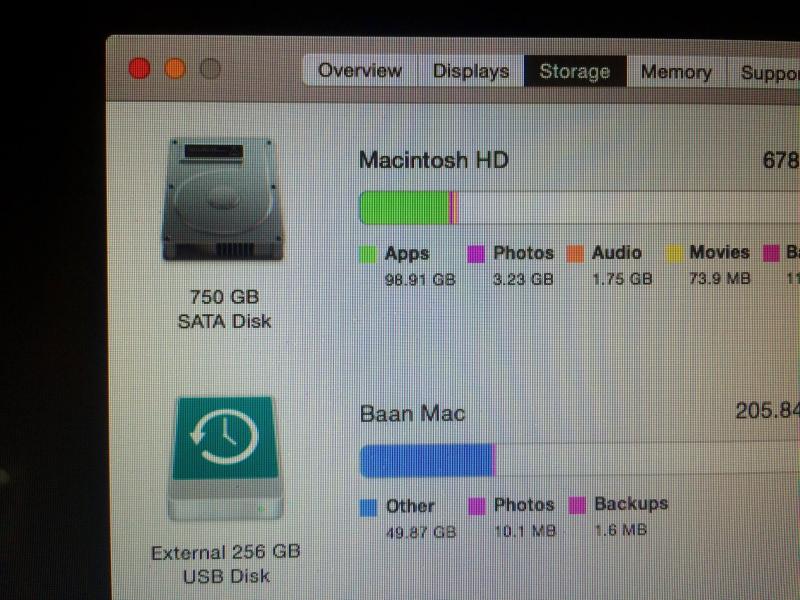This screenshot has height=600, width=800.
Task: Click the 205.84 free space value
Action: point(767,410)
